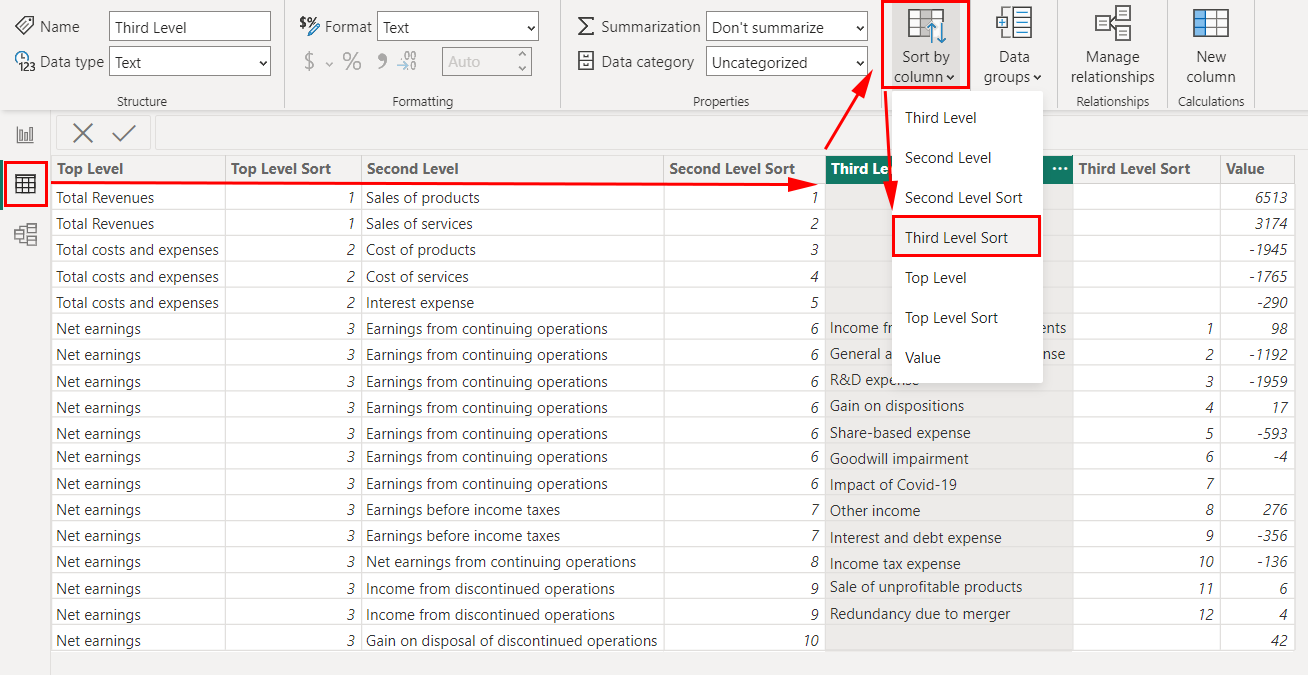Create a New column
Screen dimensions: 1308x675
click(1211, 47)
